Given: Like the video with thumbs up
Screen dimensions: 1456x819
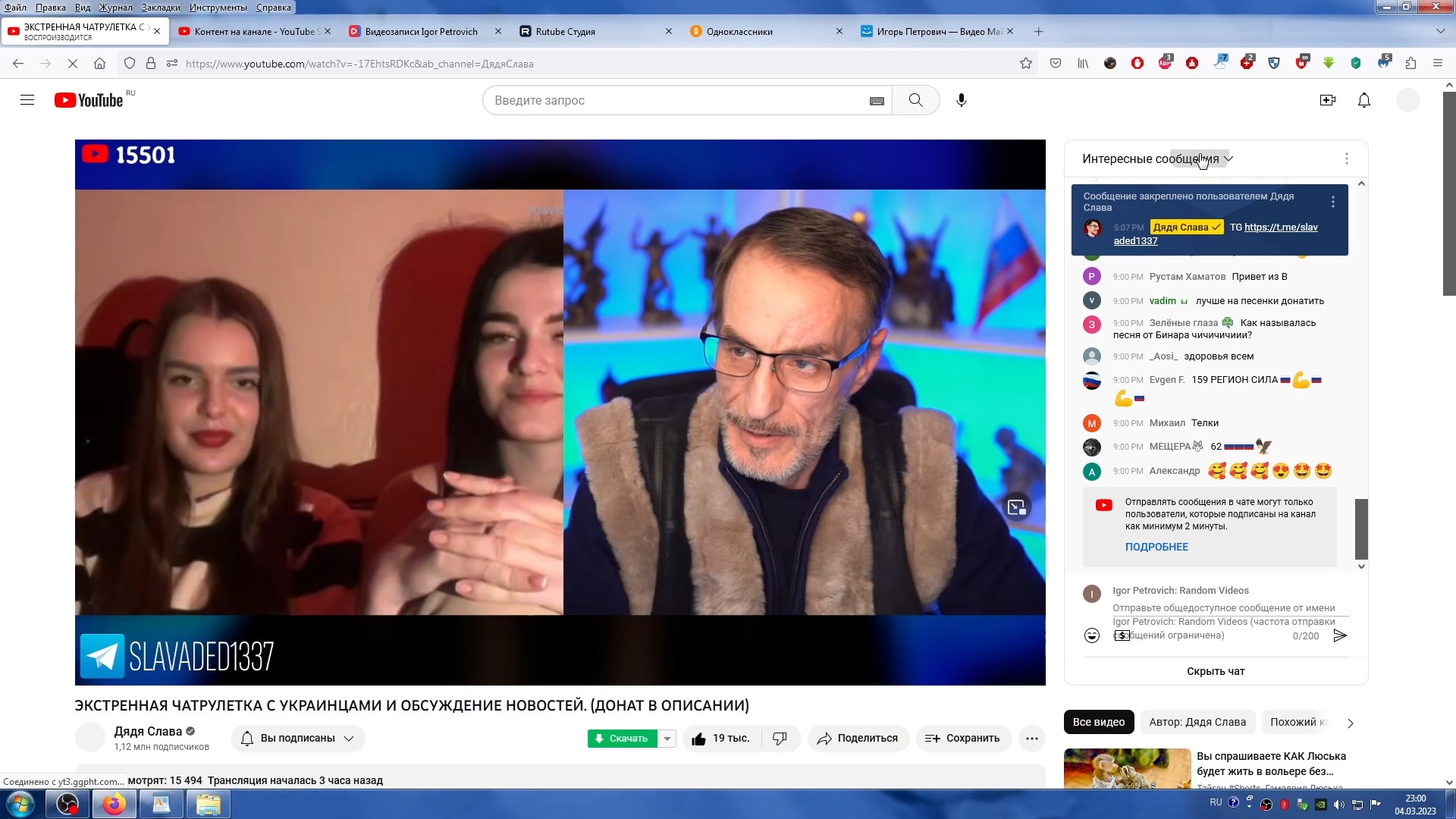Looking at the screenshot, I should coord(699,739).
